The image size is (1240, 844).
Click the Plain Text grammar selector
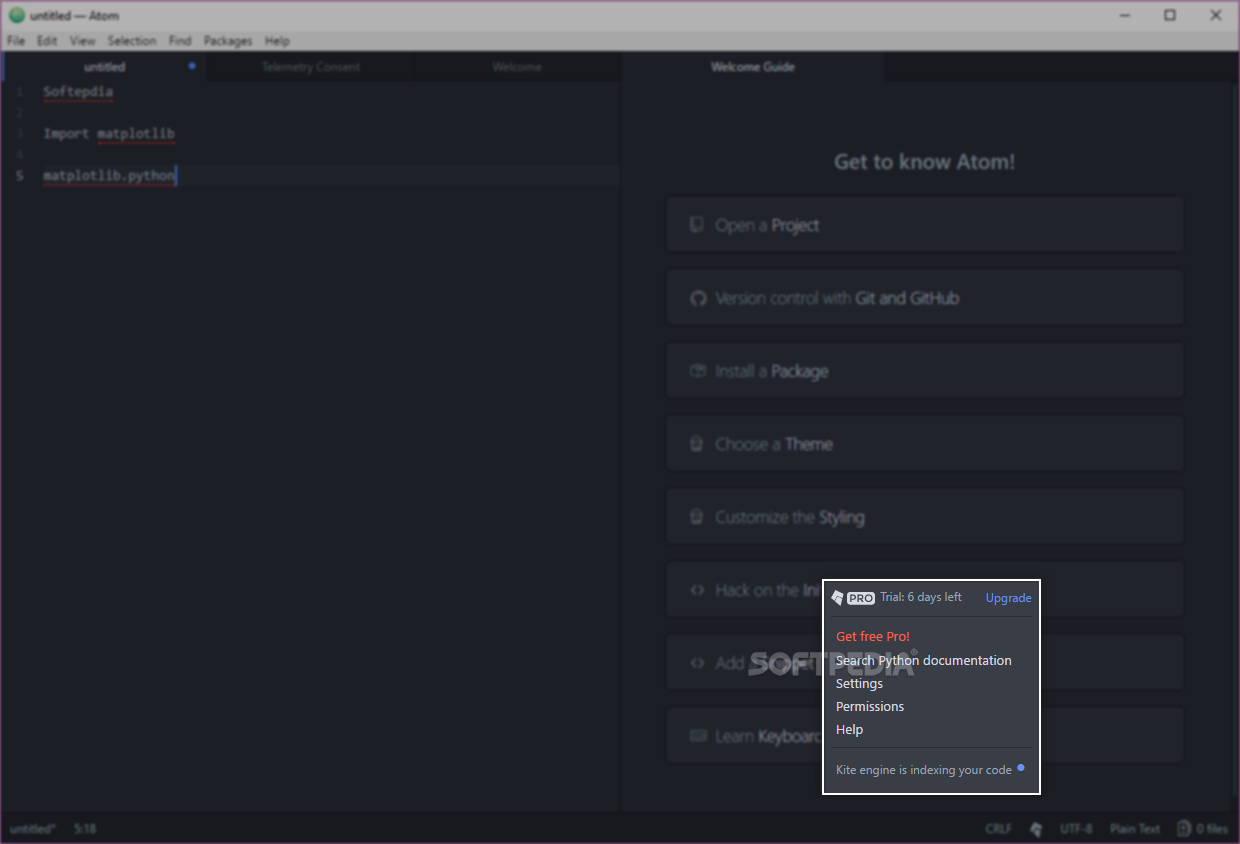(1135, 829)
